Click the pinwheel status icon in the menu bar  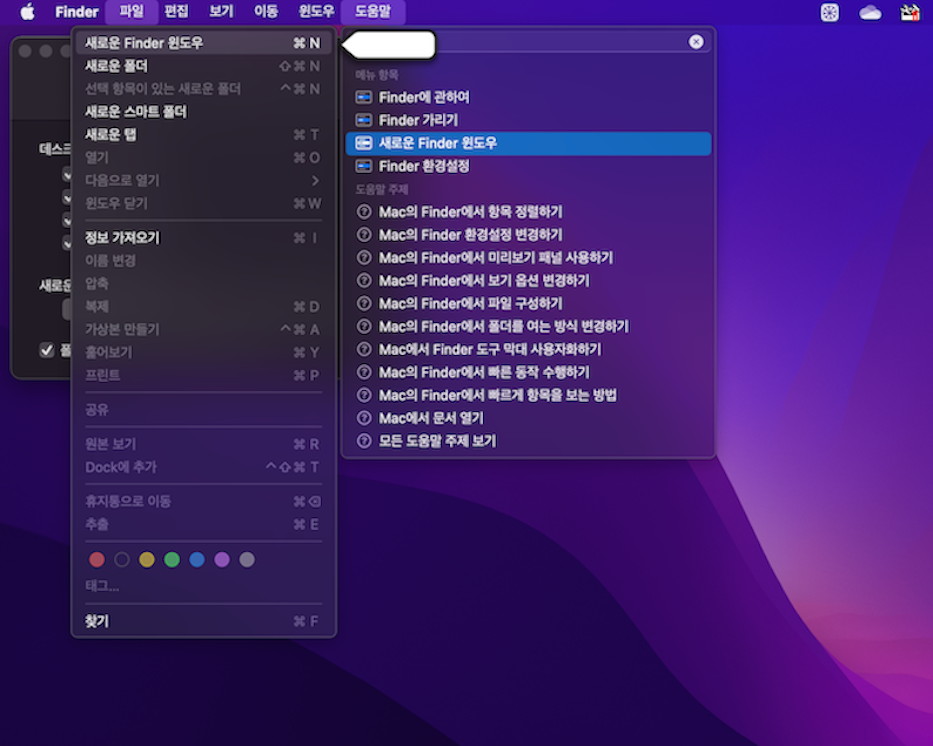point(829,12)
